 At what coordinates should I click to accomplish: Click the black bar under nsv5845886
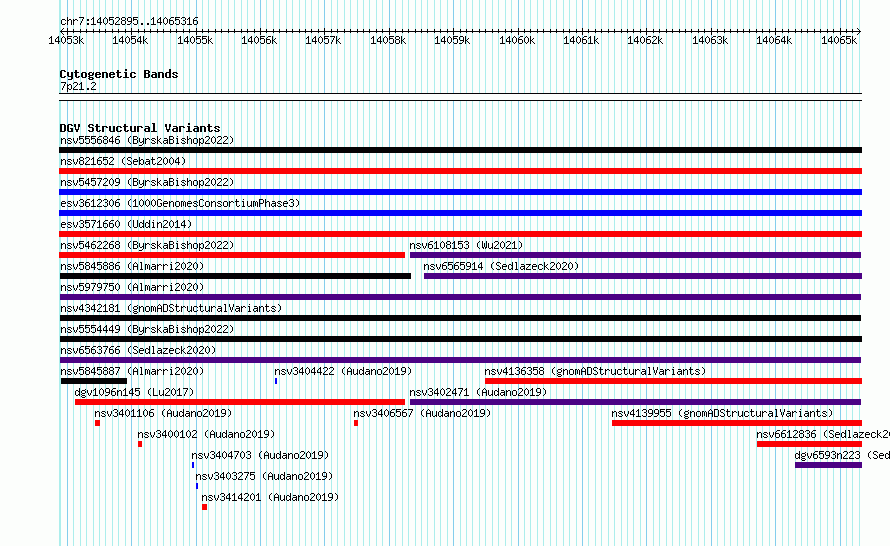pyautogui.click(x=236, y=276)
